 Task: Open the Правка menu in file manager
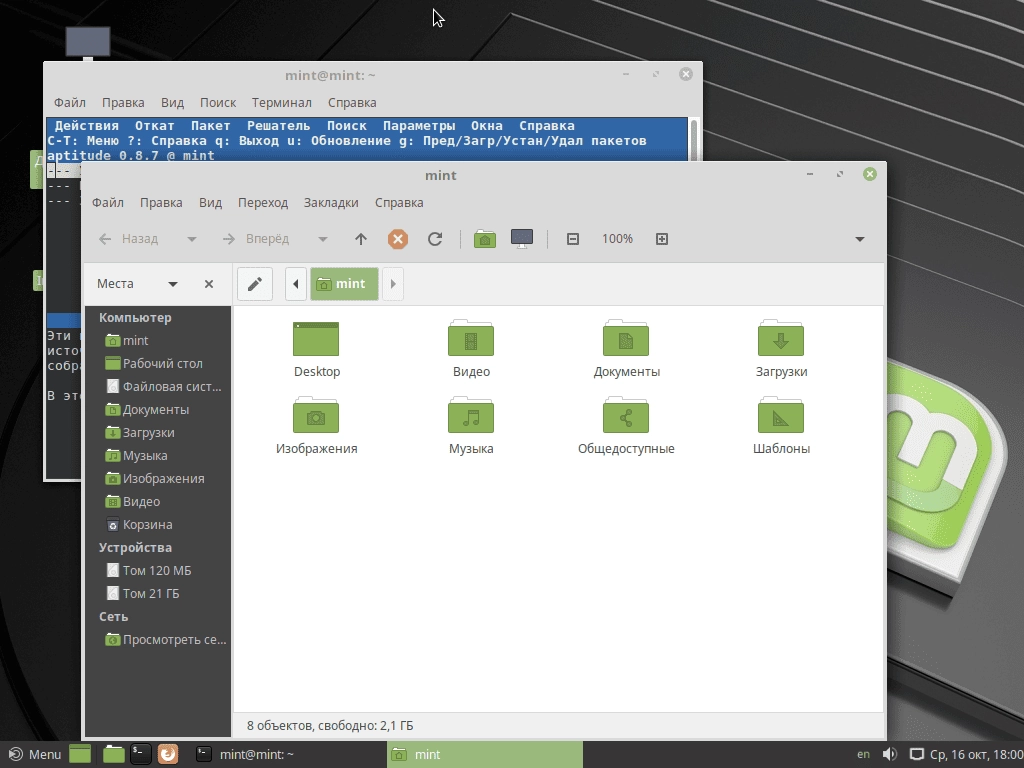click(x=161, y=202)
